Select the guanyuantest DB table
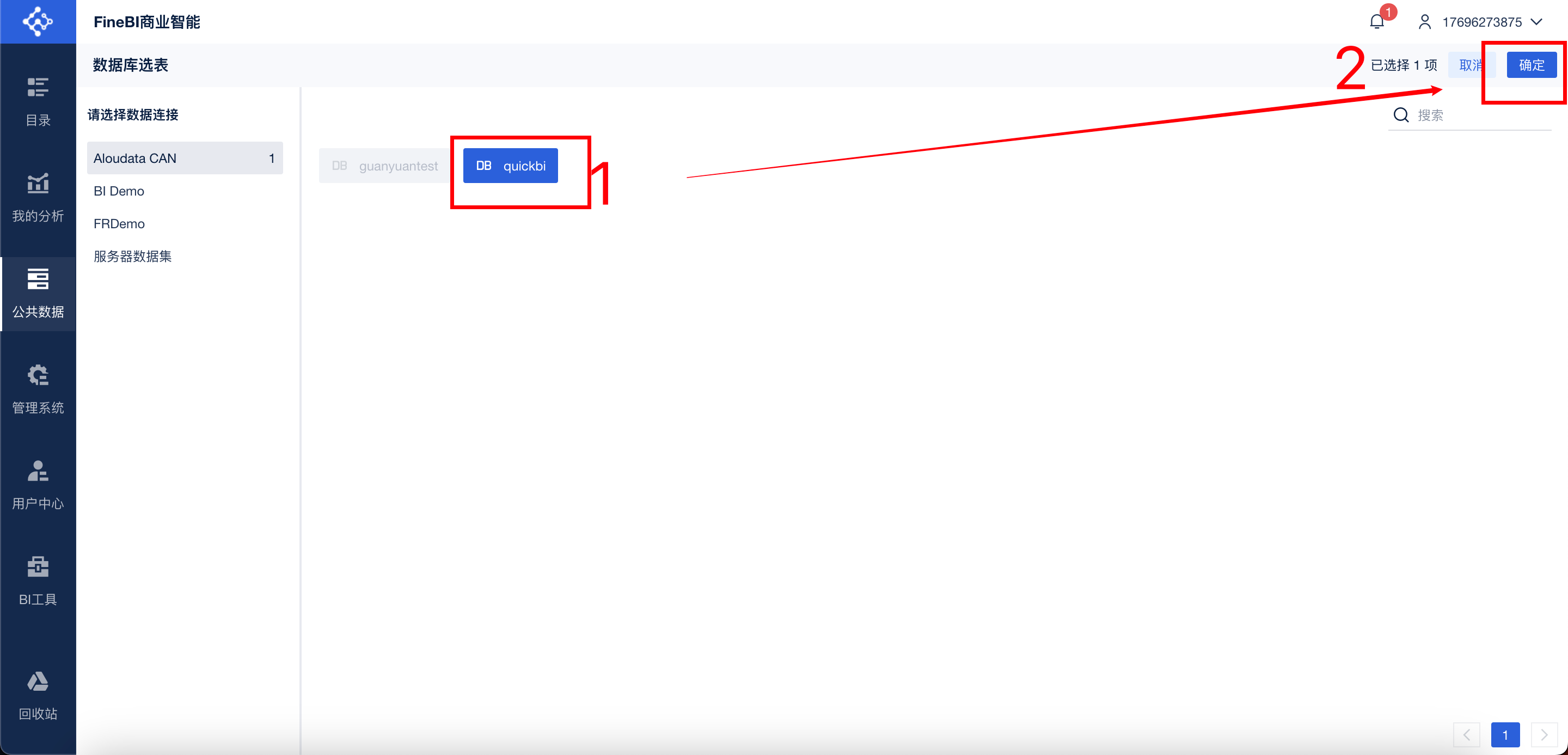This screenshot has height=755, width=1568. (x=385, y=166)
